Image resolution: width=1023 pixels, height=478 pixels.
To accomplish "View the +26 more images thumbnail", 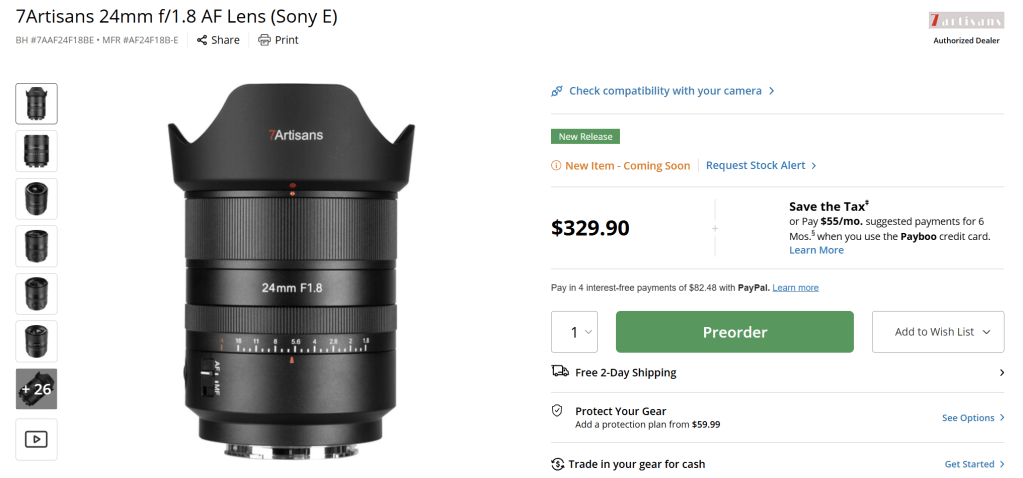I will pos(36,390).
